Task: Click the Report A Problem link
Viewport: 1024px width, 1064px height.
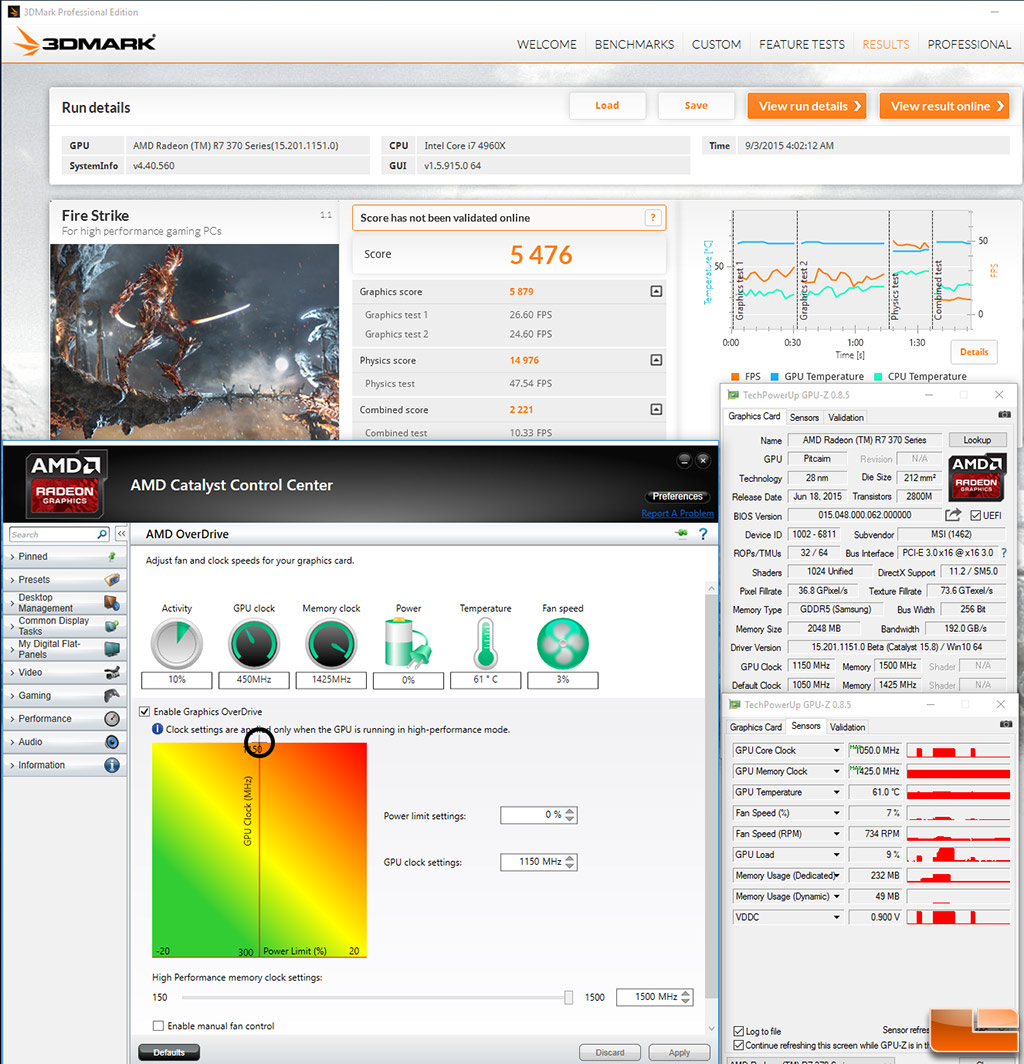Action: point(677,514)
